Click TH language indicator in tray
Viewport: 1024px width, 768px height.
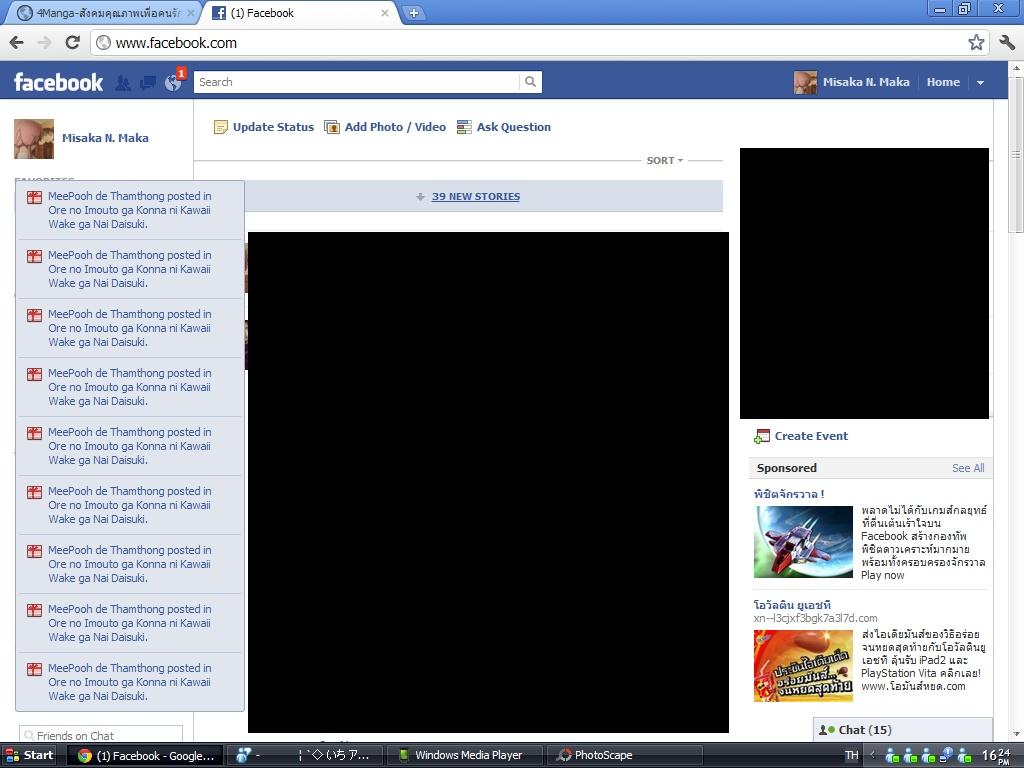[x=852, y=756]
